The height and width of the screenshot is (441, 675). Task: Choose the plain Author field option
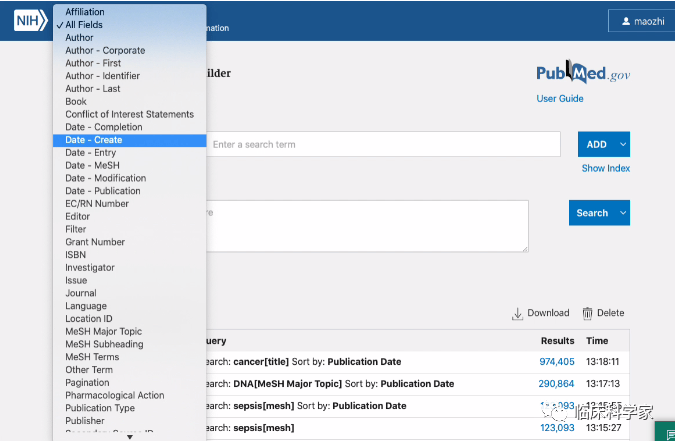point(130,37)
